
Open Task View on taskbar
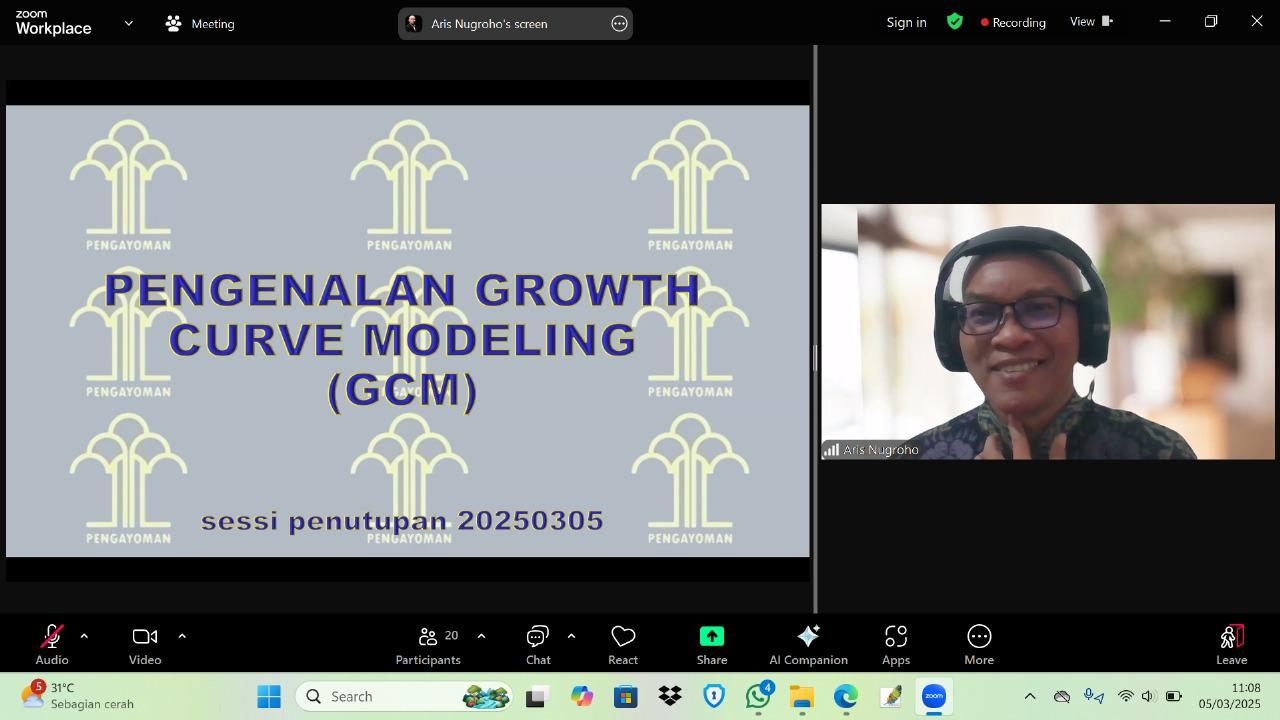coord(536,696)
